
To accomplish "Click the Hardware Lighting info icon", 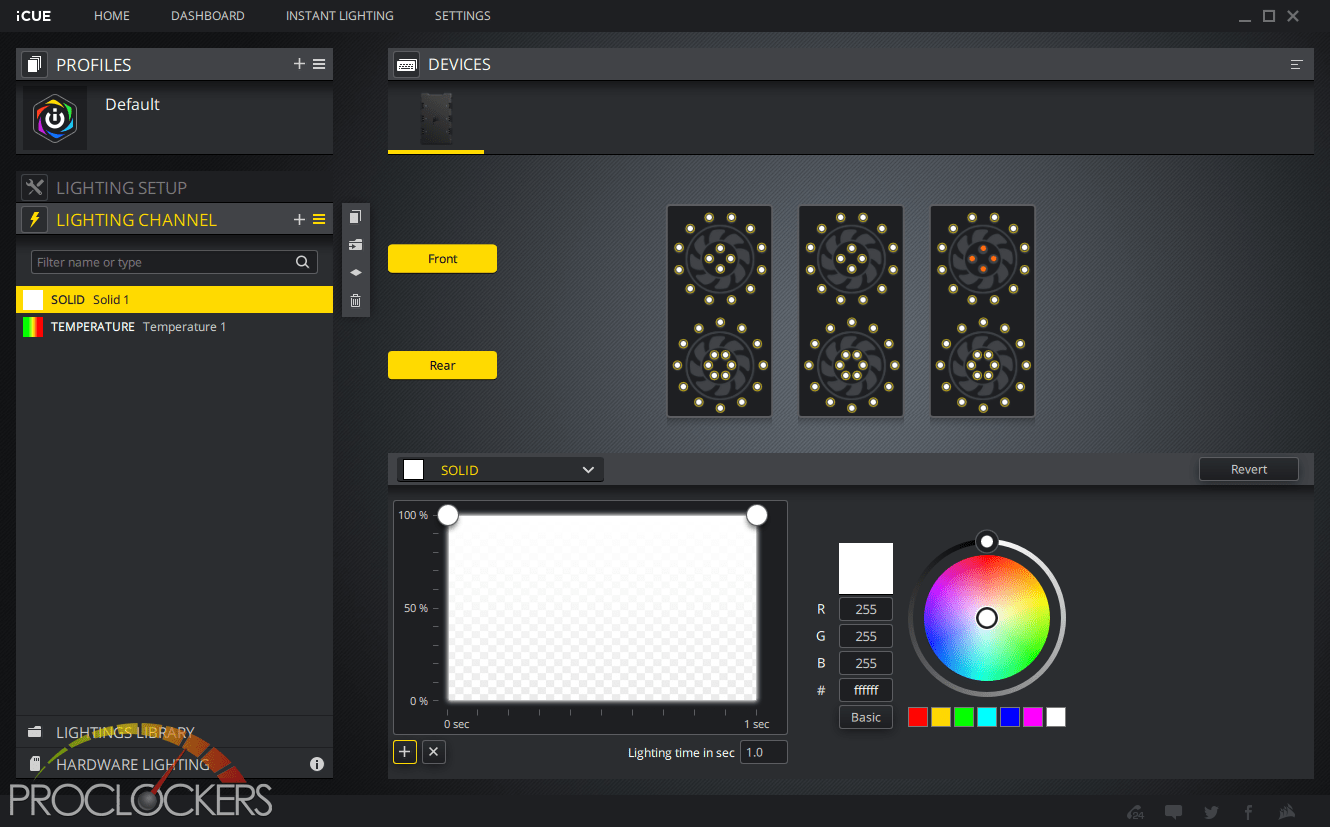I will click(317, 764).
